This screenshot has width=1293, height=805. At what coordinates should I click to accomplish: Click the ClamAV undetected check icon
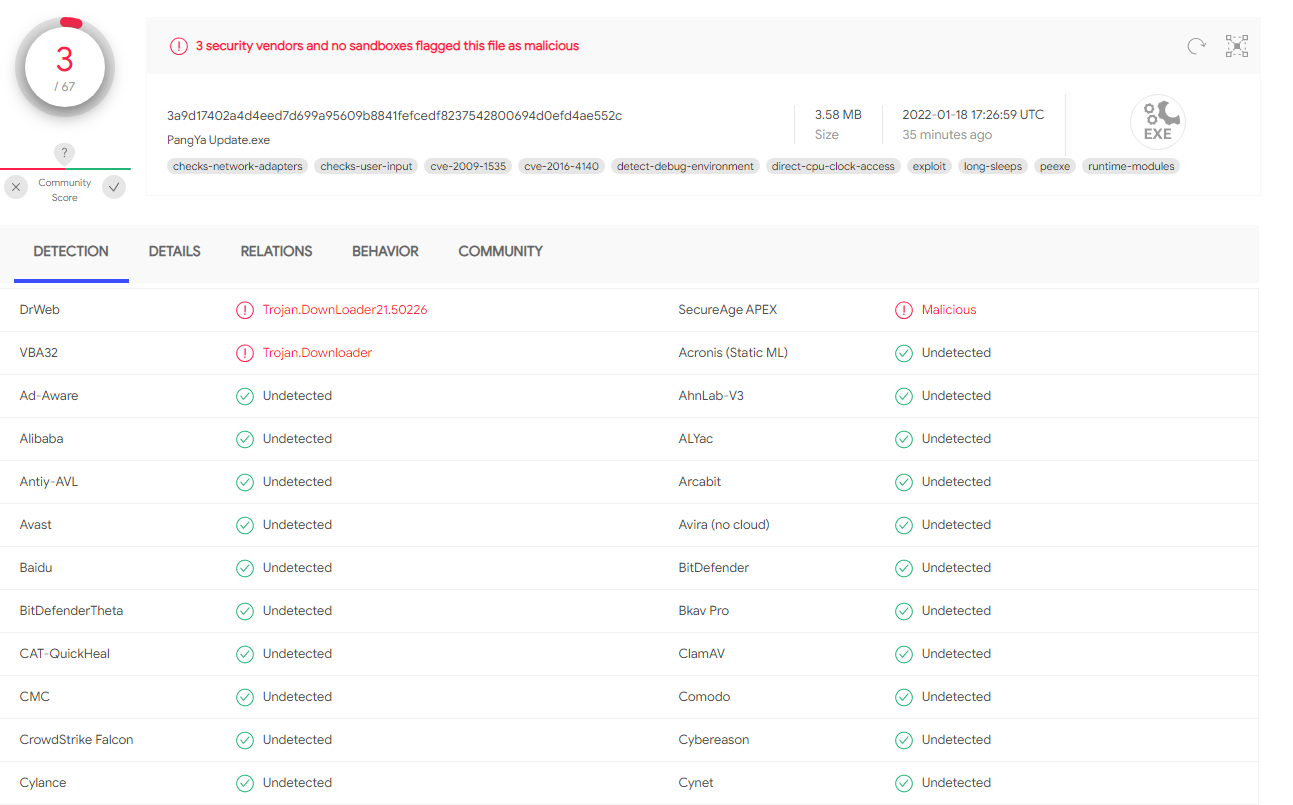coord(904,654)
